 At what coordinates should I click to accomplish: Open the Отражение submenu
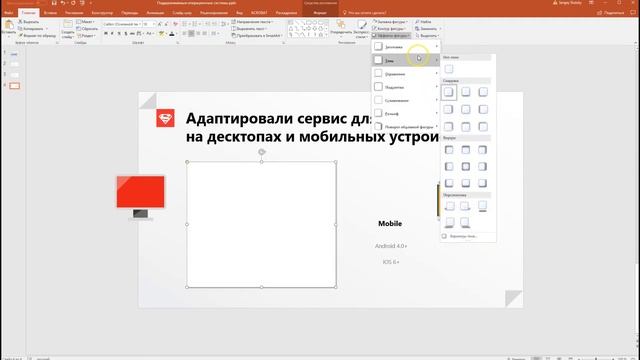[x=405, y=74]
